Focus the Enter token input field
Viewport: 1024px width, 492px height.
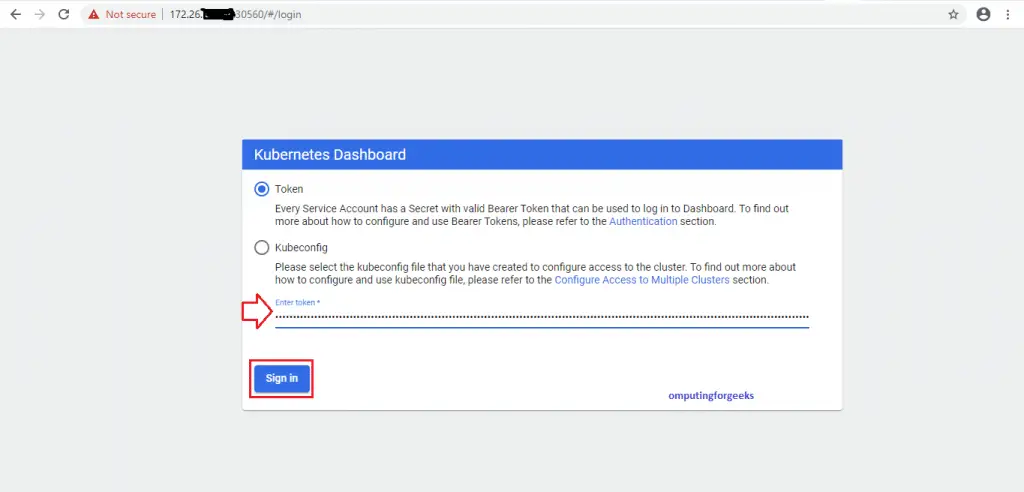click(542, 318)
